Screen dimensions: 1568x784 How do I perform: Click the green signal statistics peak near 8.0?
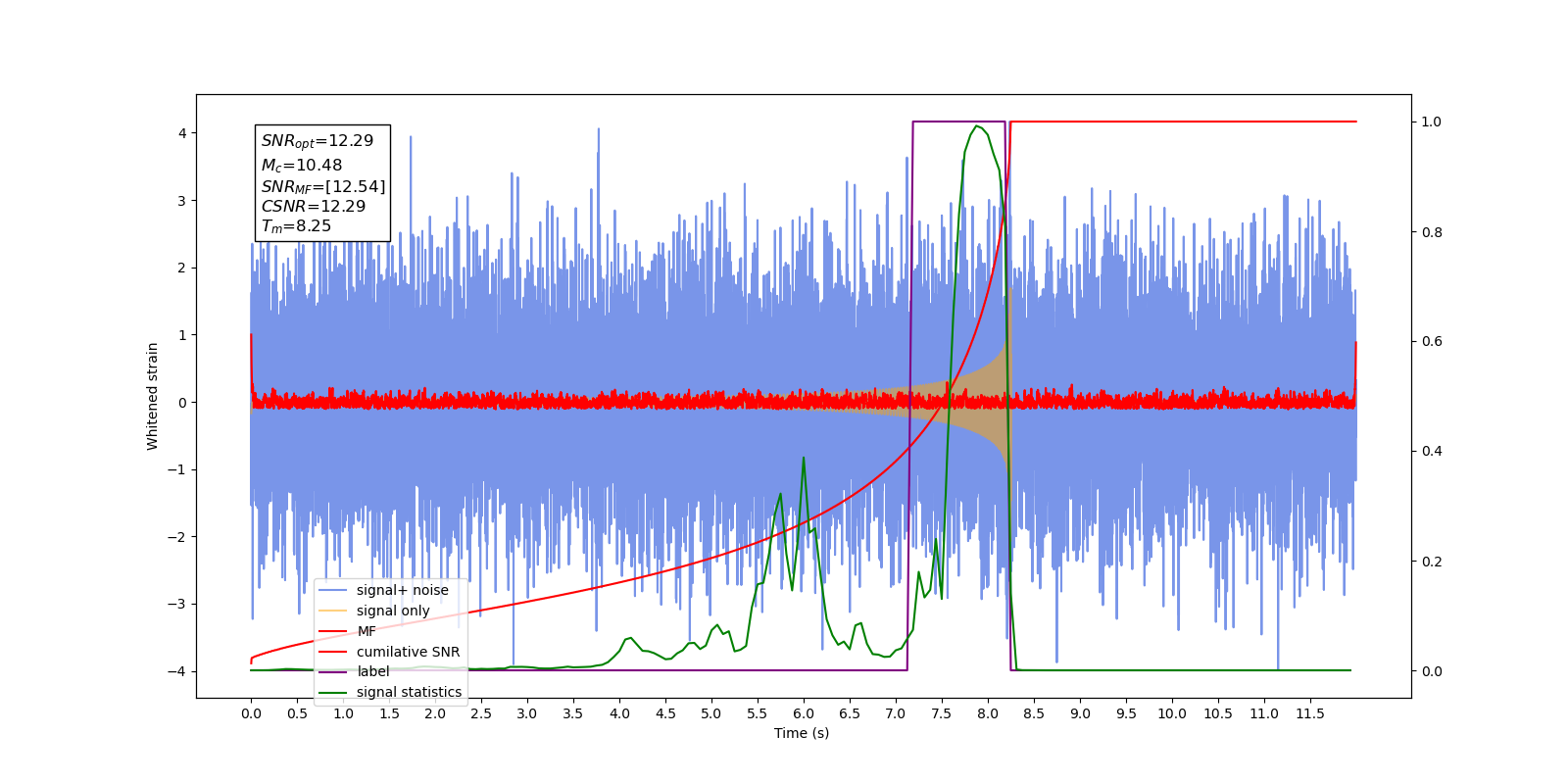977,126
